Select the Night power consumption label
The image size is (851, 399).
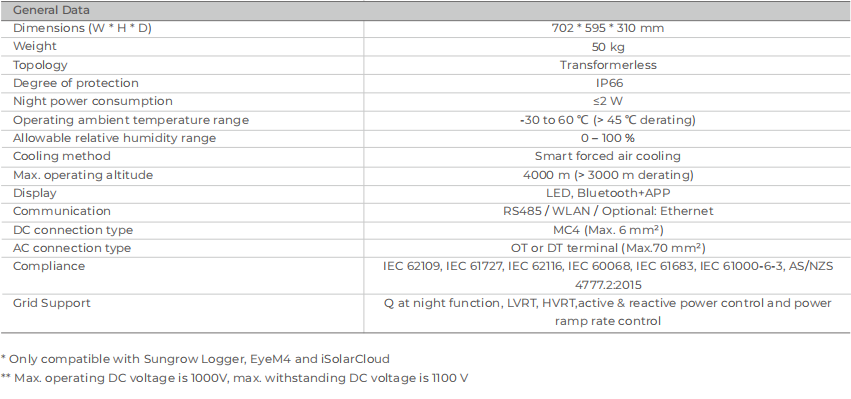click(93, 102)
